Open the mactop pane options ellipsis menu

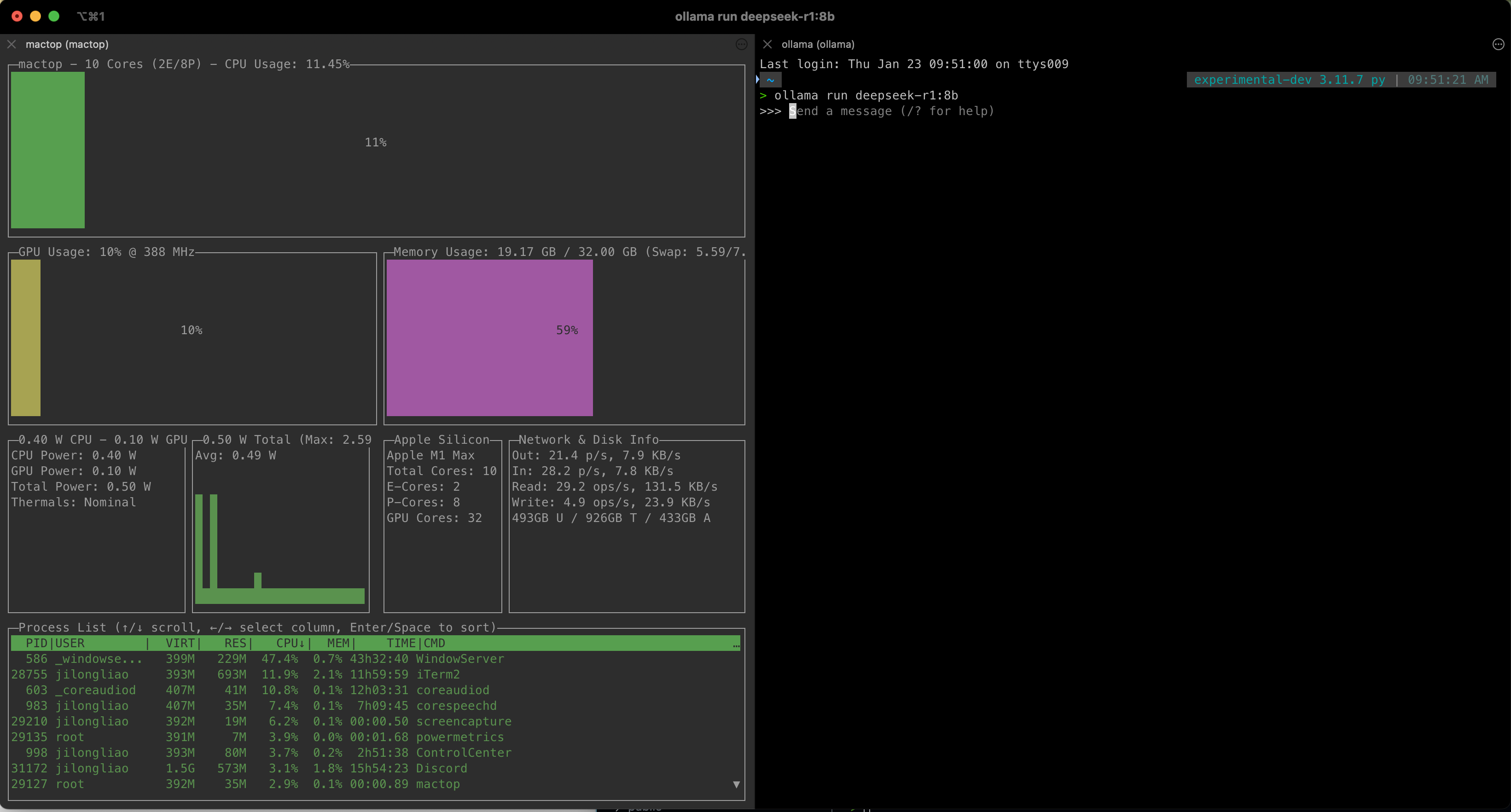coord(741,44)
